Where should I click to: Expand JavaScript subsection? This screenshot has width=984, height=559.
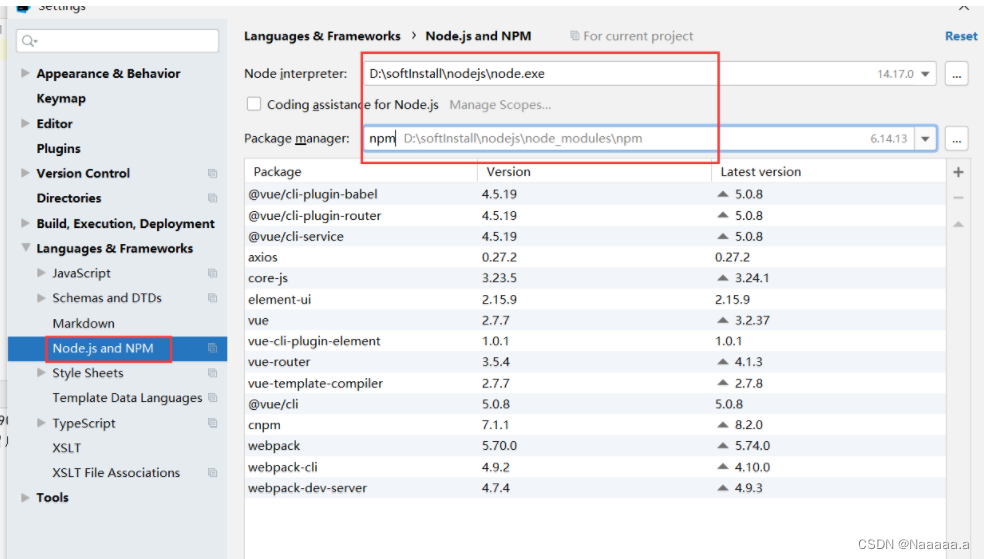pyautogui.click(x=41, y=273)
